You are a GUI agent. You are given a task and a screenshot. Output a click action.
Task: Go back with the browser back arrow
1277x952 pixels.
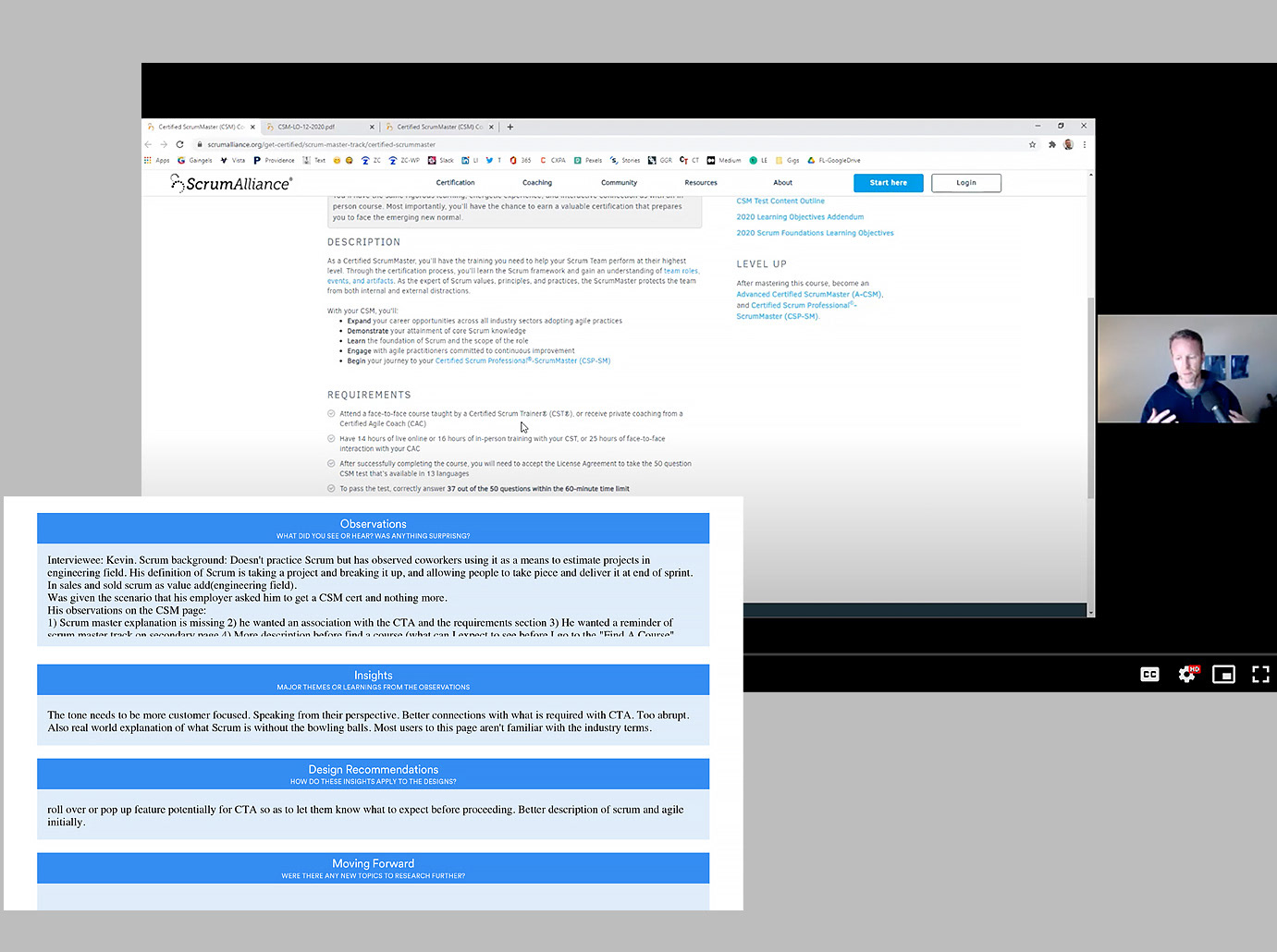click(x=149, y=144)
